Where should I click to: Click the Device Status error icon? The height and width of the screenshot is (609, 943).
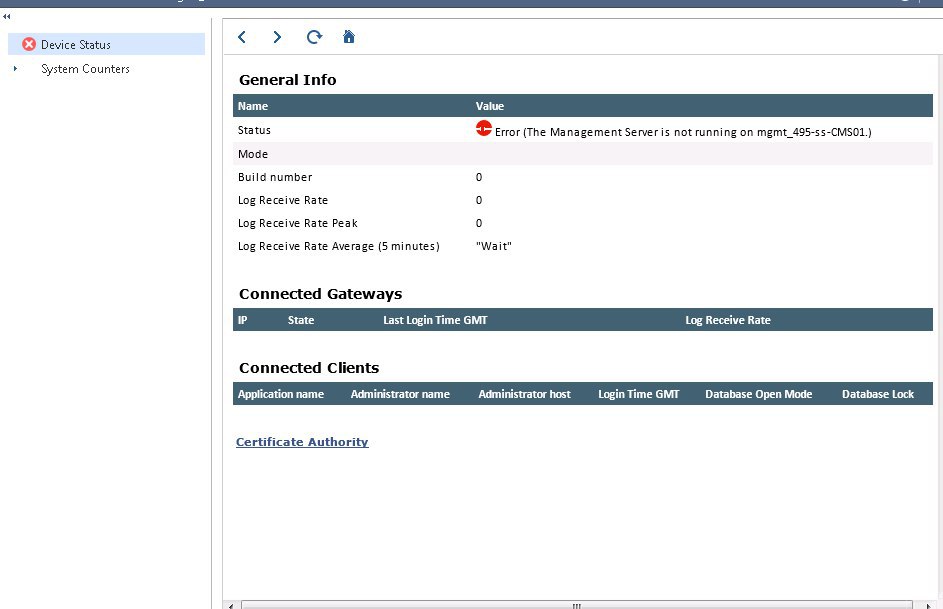tap(29, 44)
